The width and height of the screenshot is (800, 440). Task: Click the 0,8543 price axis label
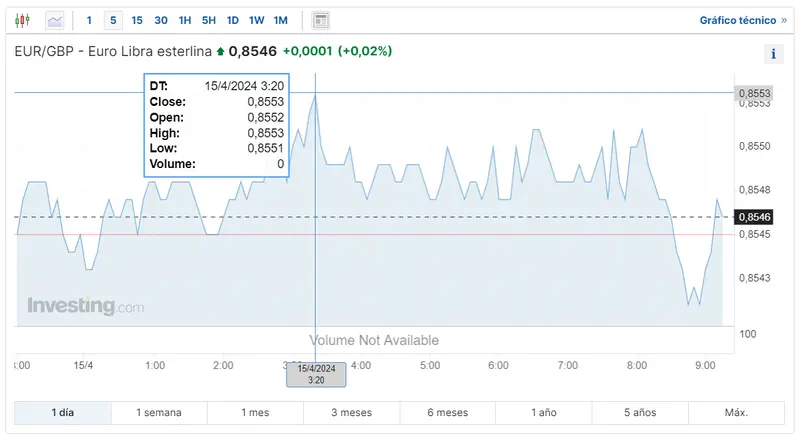click(x=755, y=278)
